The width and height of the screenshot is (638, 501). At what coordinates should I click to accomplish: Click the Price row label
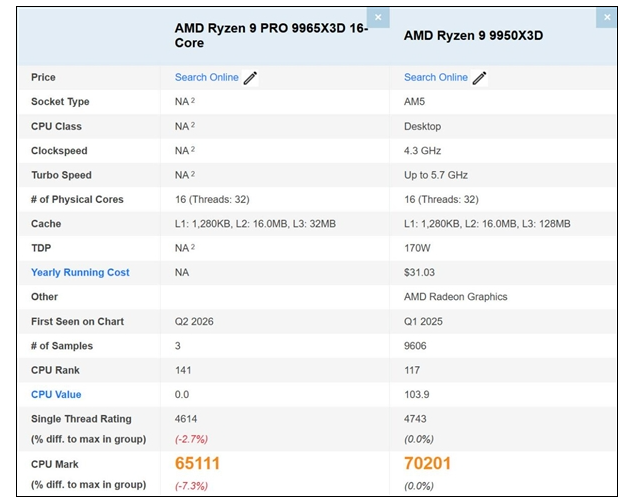tap(43, 77)
